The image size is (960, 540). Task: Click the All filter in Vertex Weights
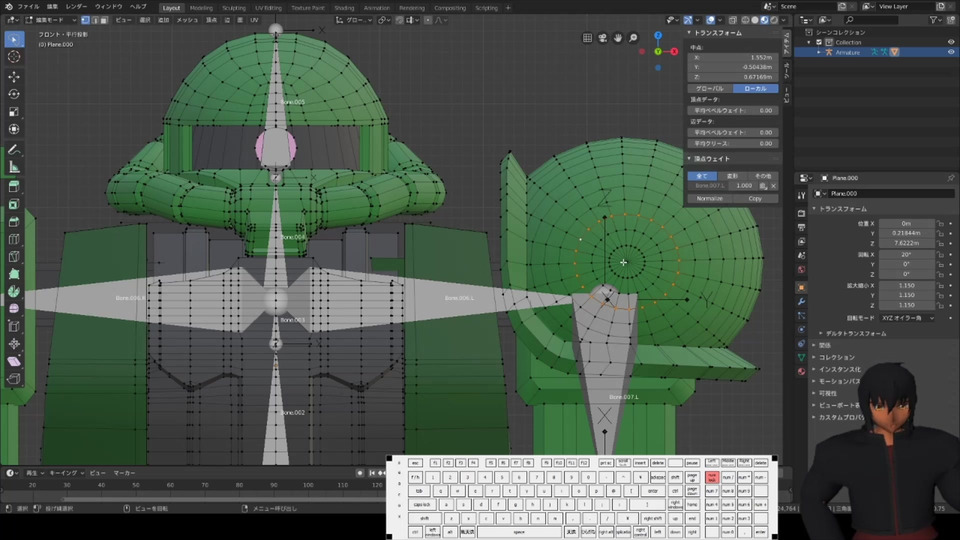(702, 176)
